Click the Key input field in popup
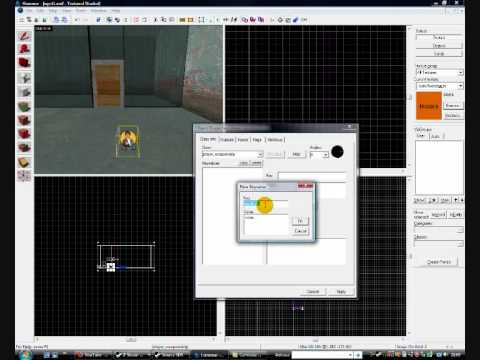480x360 pixels. coord(266,203)
